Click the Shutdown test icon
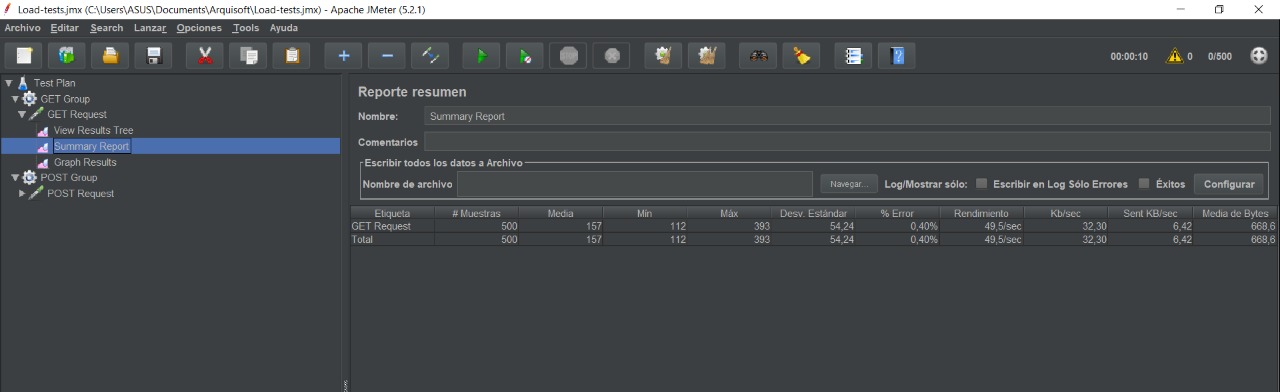This screenshot has height=392, width=1280. coord(611,56)
